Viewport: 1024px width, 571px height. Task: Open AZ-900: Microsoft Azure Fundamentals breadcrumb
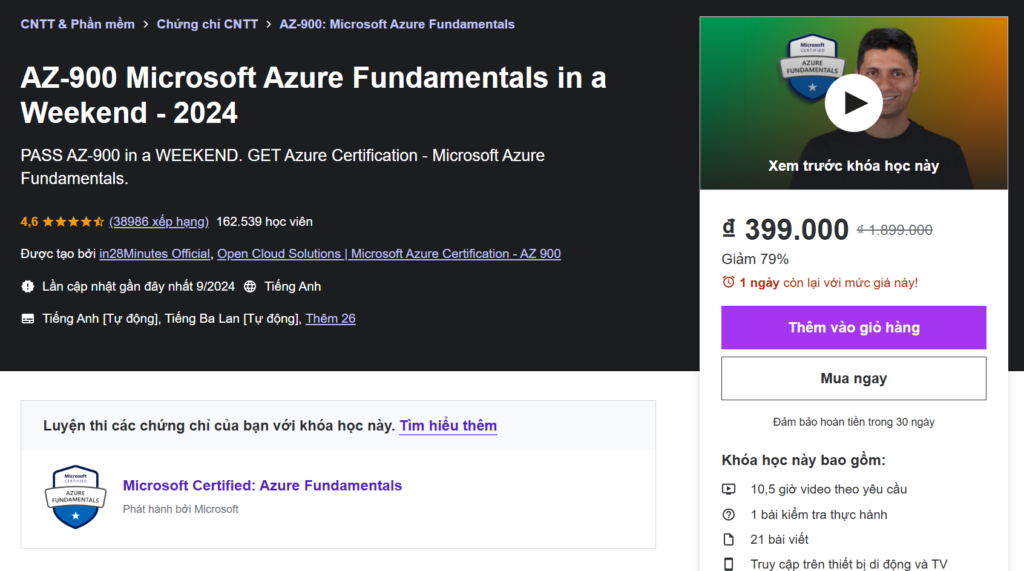click(397, 24)
